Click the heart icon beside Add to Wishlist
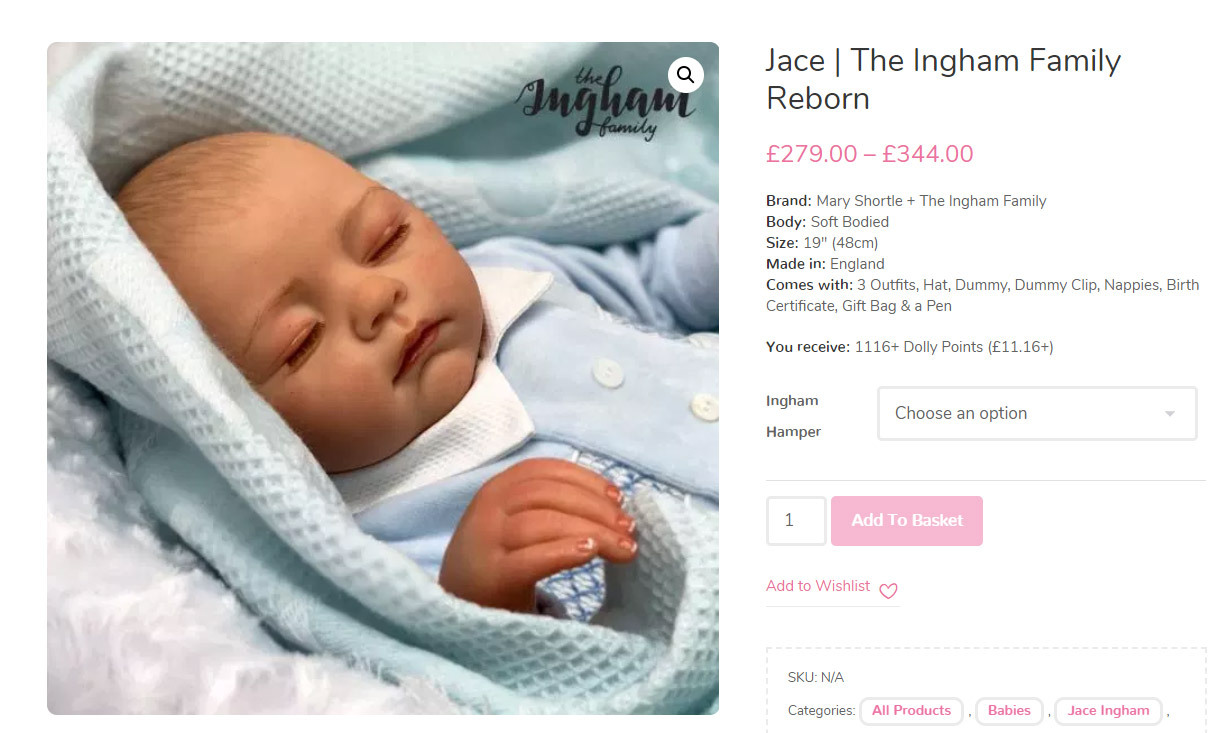Screen dimensions: 1218x733 tap(888, 591)
